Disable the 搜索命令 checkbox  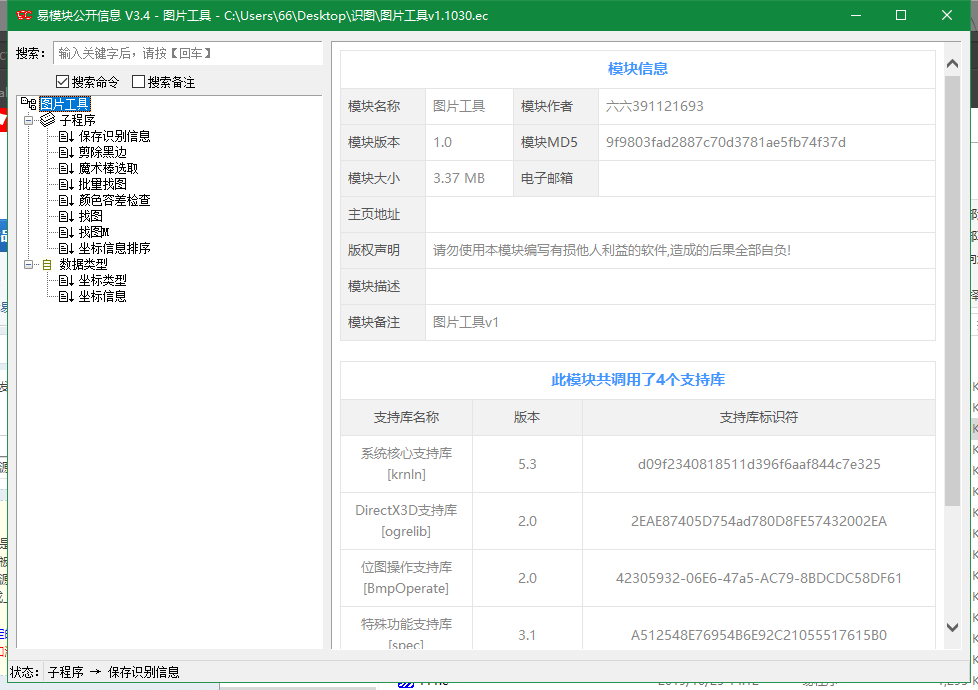point(63,81)
